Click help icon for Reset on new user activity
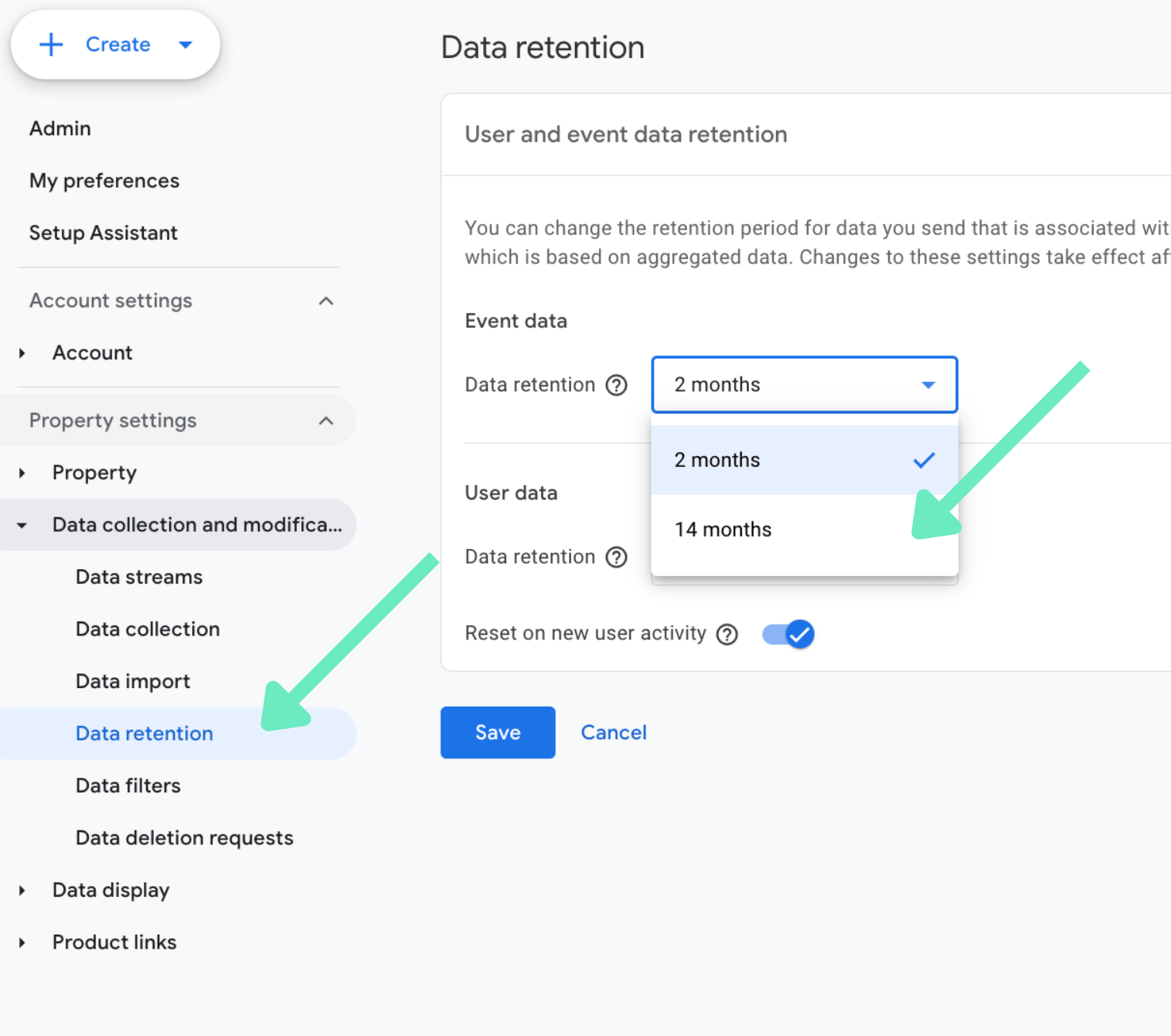1171x1036 pixels. click(x=727, y=635)
